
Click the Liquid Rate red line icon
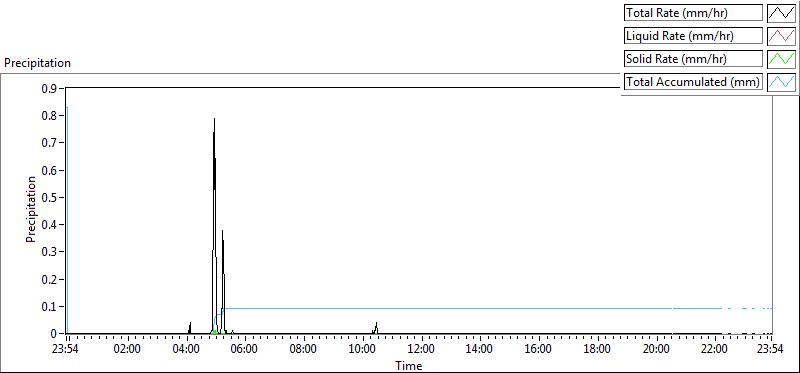click(782, 36)
